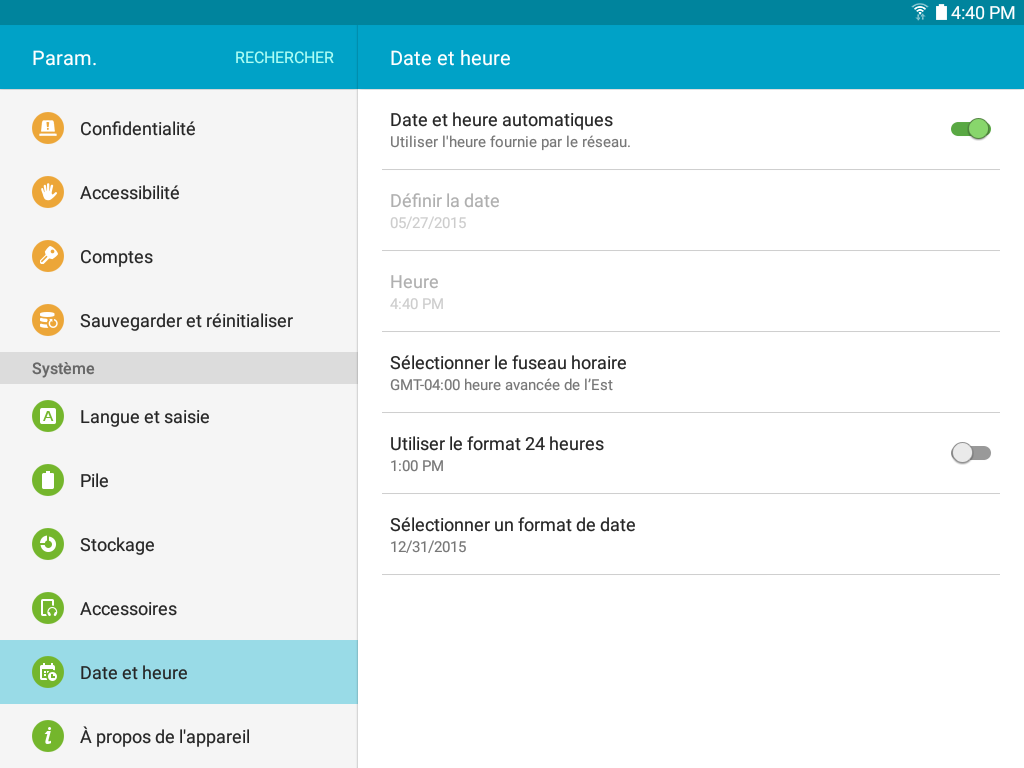Open Pile settings
Screen dimensions: 1024x768
(179, 481)
